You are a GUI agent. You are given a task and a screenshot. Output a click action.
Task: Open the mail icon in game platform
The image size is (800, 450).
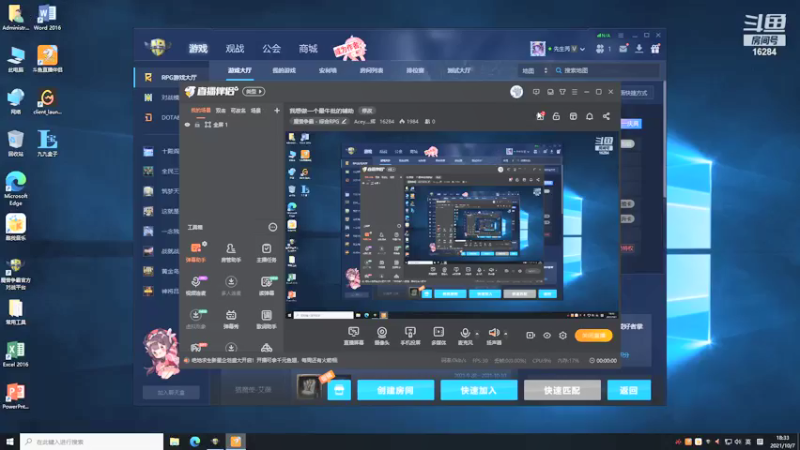(623, 49)
